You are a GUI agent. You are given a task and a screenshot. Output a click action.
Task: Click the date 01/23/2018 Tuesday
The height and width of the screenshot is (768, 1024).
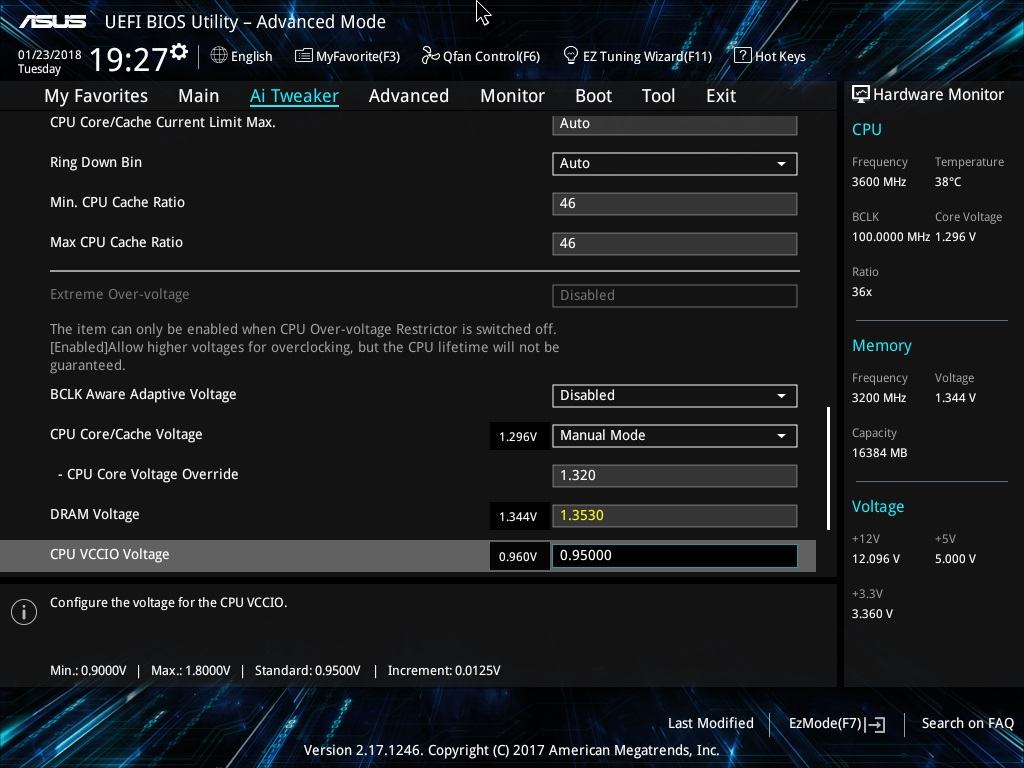click(50, 61)
